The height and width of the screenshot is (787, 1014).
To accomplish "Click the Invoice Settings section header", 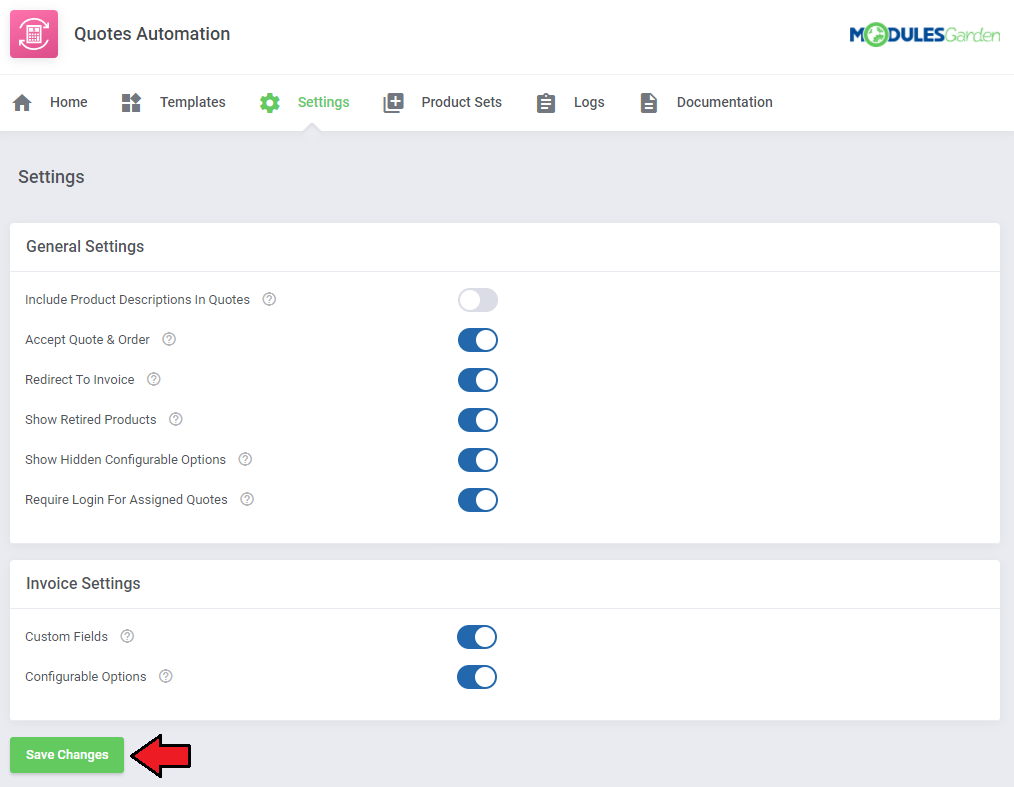I will (x=83, y=584).
